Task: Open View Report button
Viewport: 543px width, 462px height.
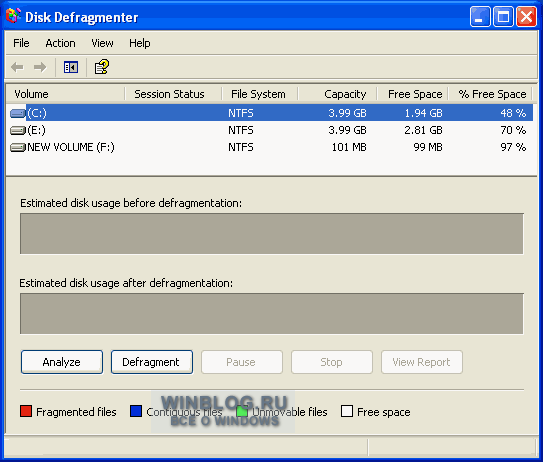Action: 422,362
